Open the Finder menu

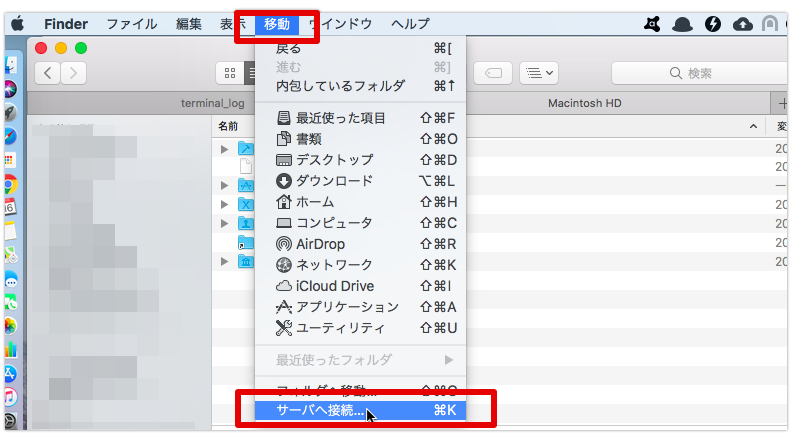[x=66, y=24]
